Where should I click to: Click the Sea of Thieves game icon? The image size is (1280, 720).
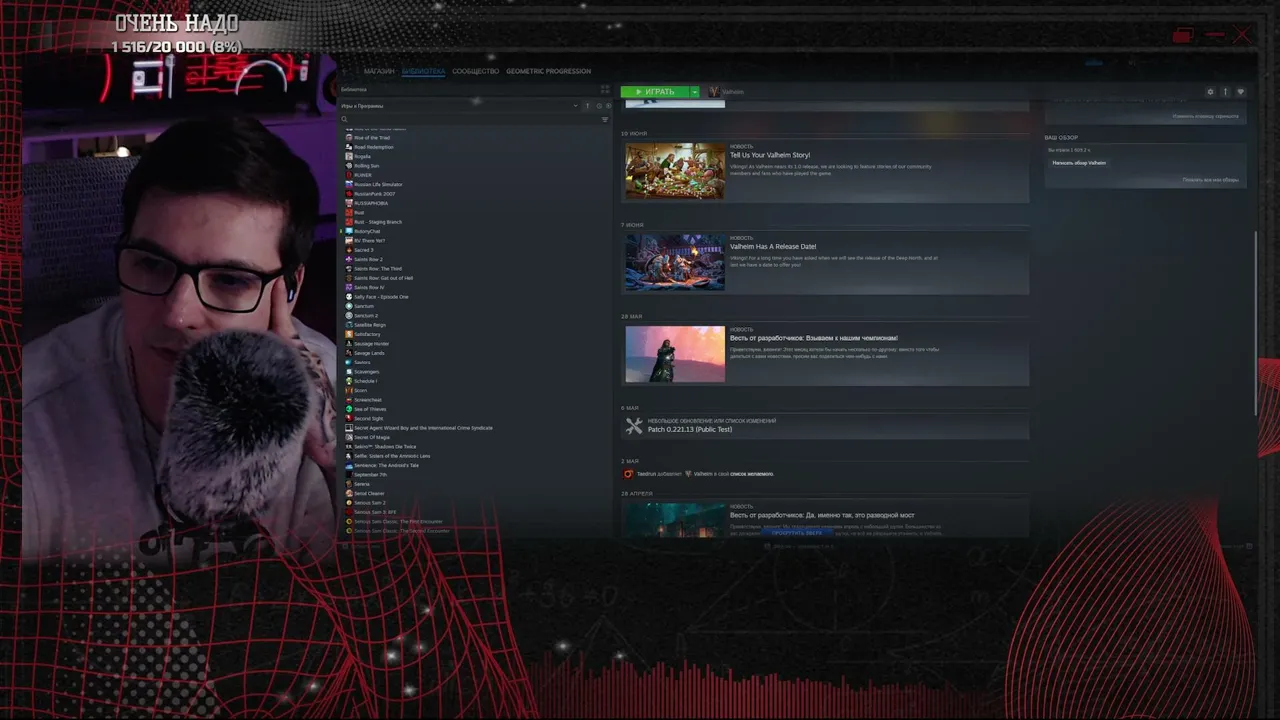(349, 409)
